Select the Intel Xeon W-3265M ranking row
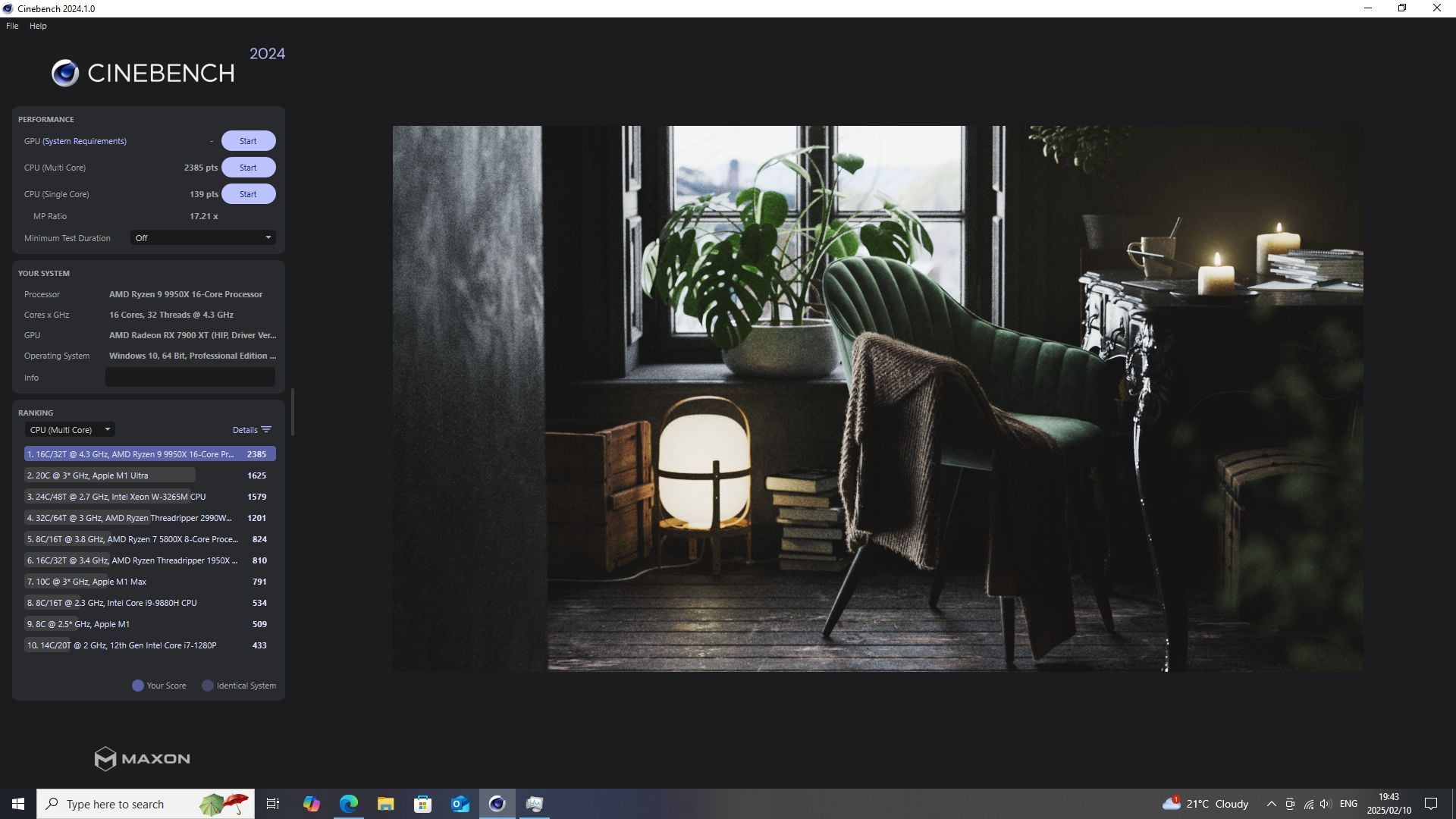This screenshot has height=819, width=1456. tap(149, 497)
